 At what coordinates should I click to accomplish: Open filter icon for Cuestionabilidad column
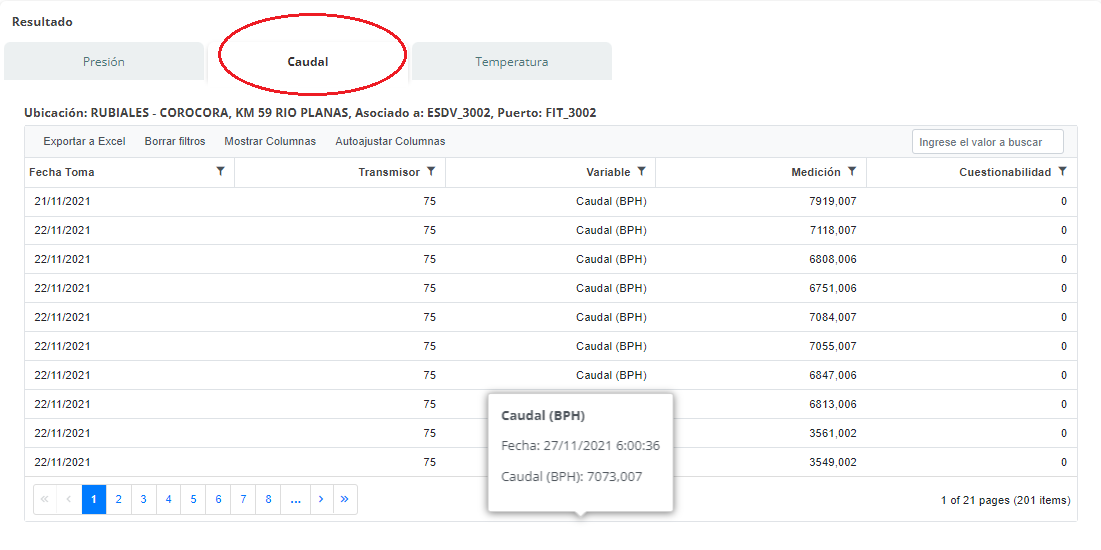coord(1062,172)
